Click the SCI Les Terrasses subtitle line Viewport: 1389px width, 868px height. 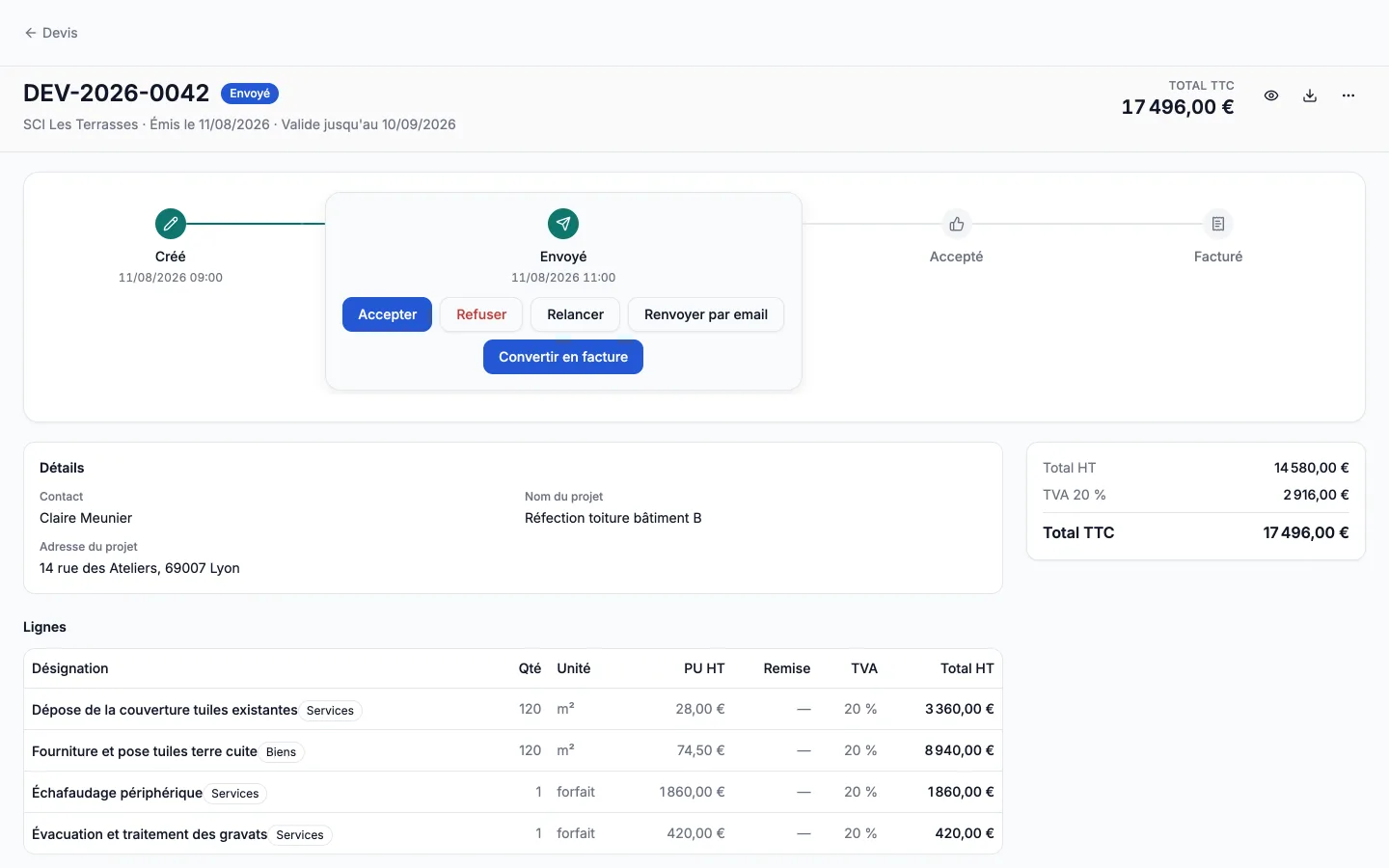(x=239, y=124)
